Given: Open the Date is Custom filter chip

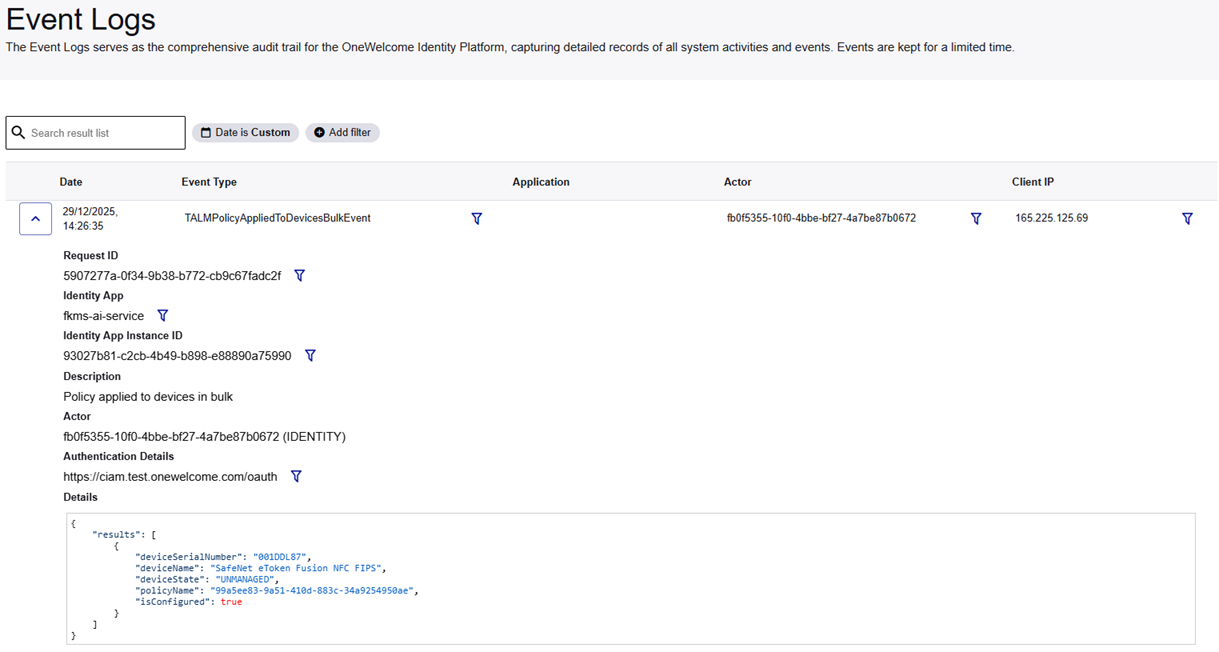Looking at the screenshot, I should point(245,132).
